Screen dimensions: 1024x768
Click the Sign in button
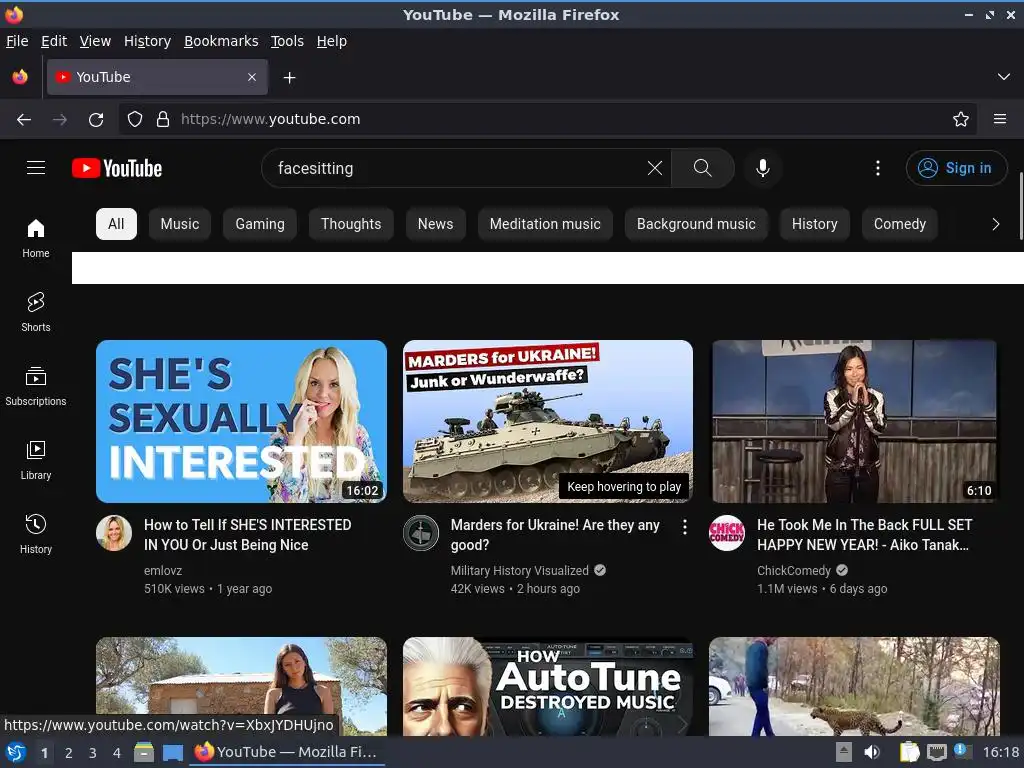point(956,168)
